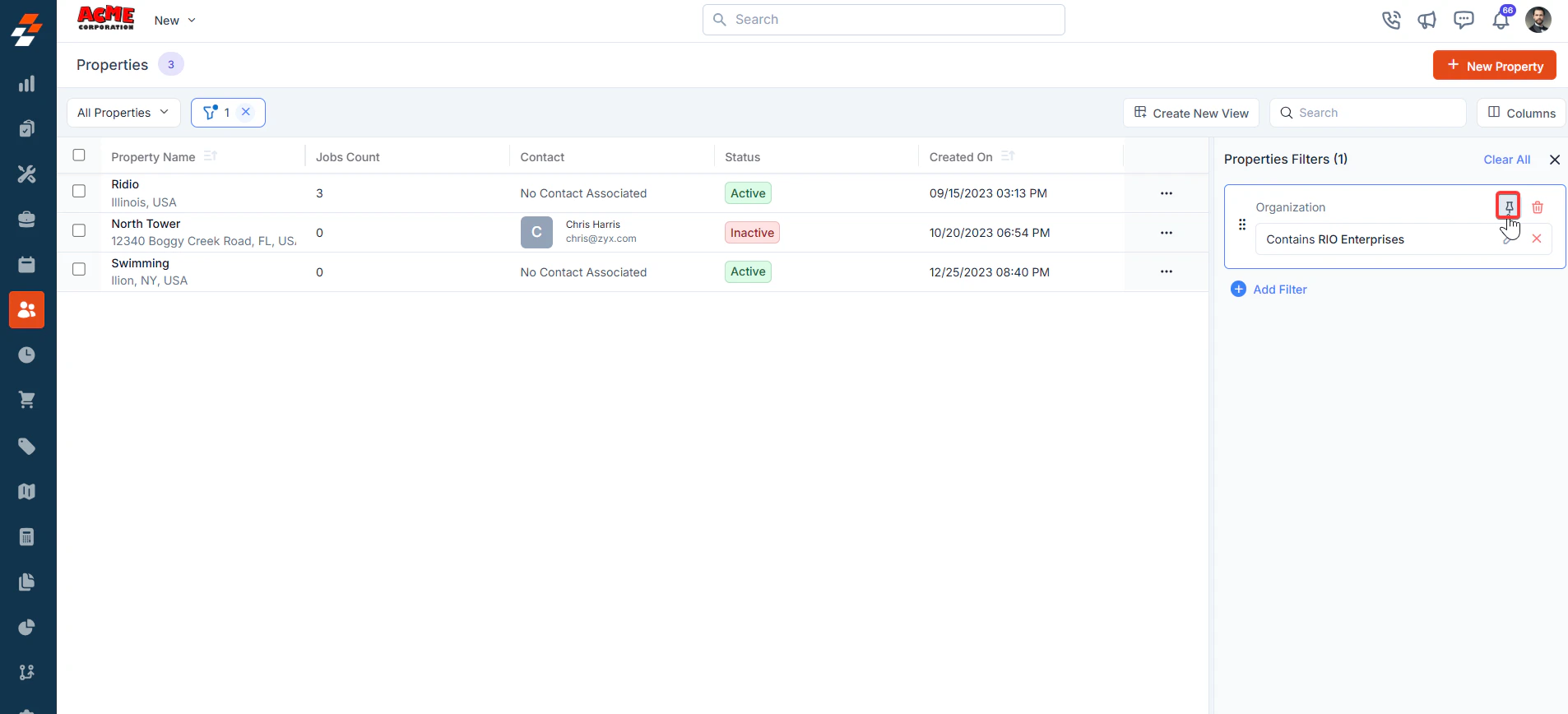Screen dimensions: 1568x714
Task: Open the branch workflow sidebar icon
Action: [26, 672]
